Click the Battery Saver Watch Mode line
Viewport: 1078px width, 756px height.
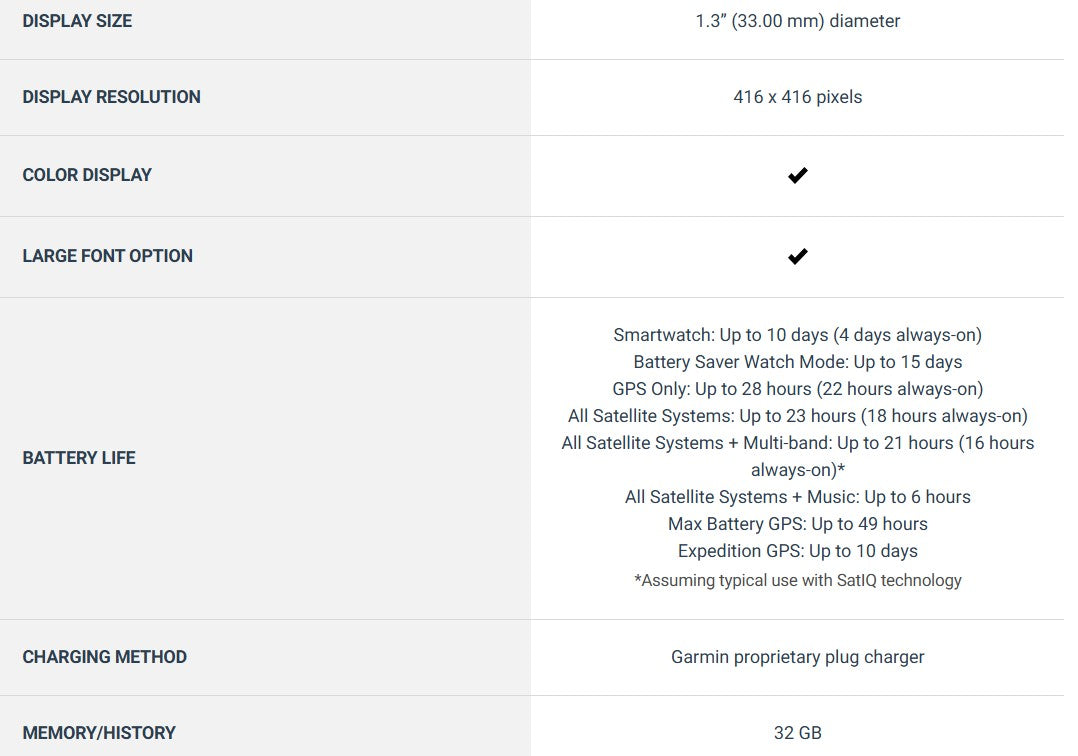point(797,362)
